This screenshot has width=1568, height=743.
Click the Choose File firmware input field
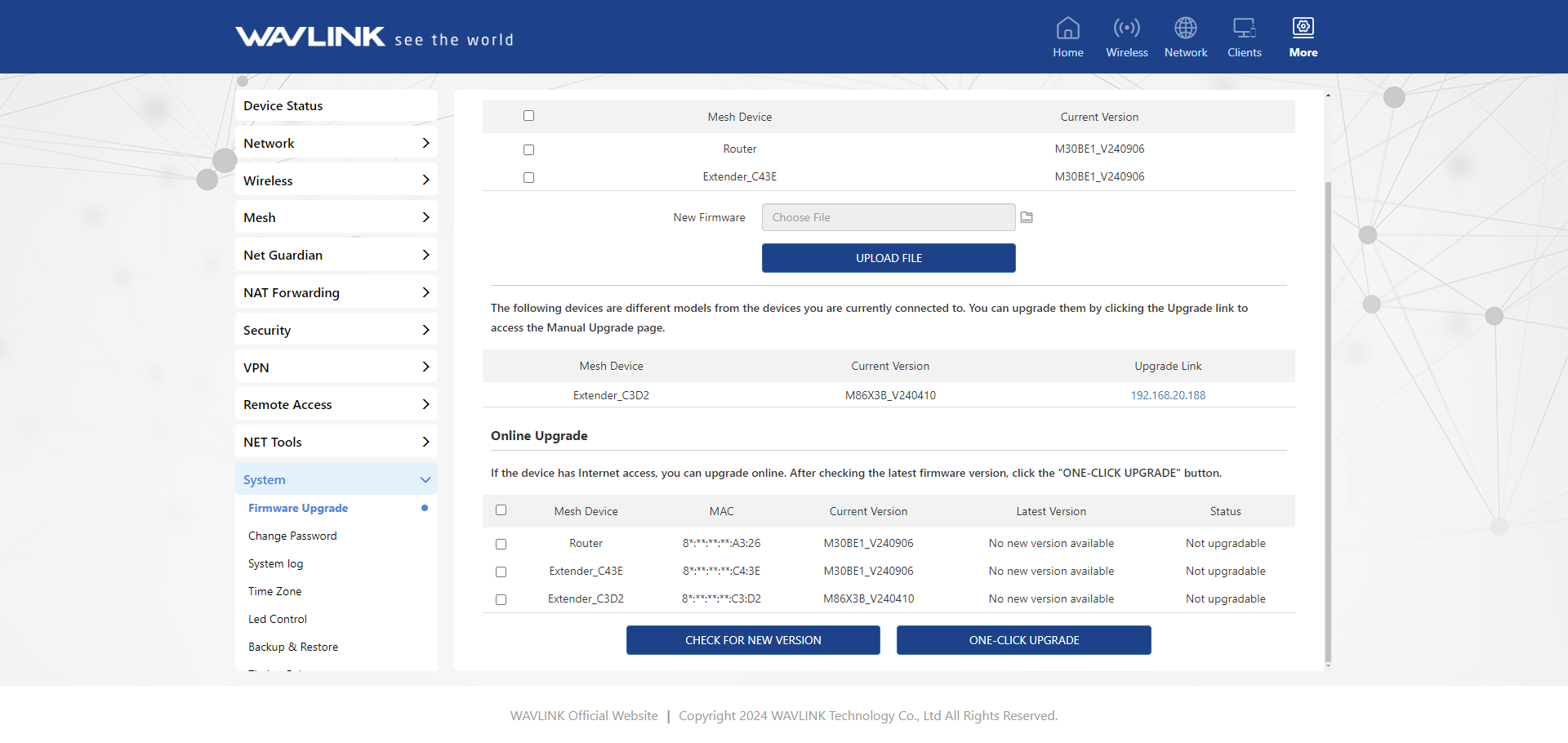(888, 217)
